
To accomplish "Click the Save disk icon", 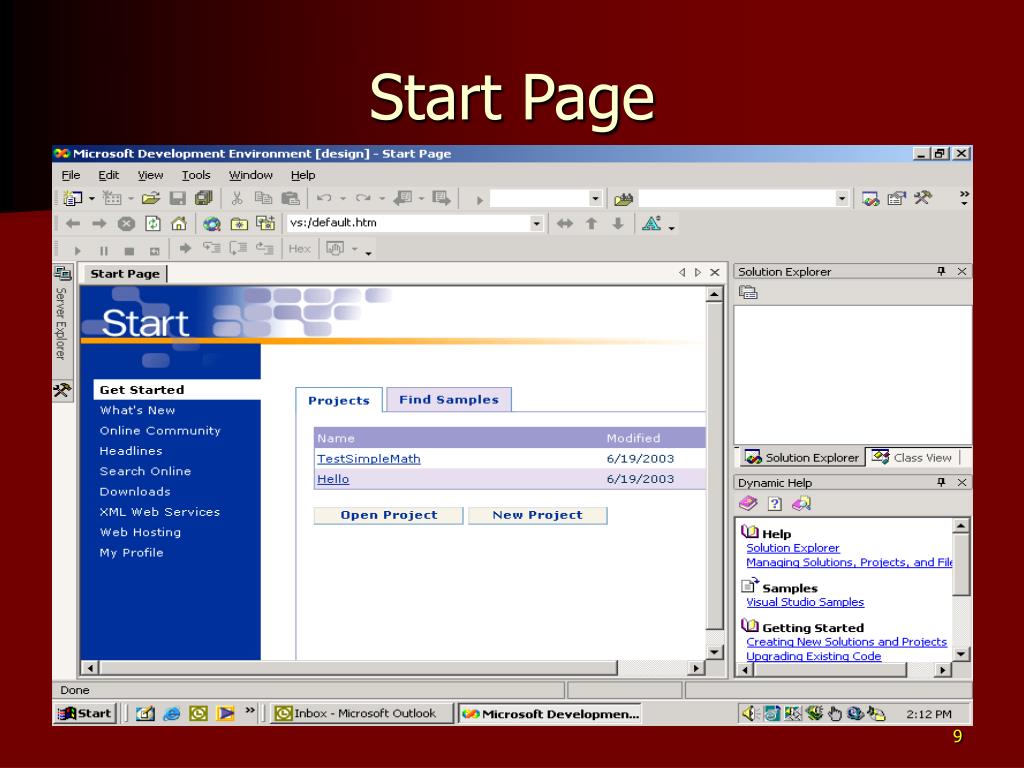I will 178,198.
